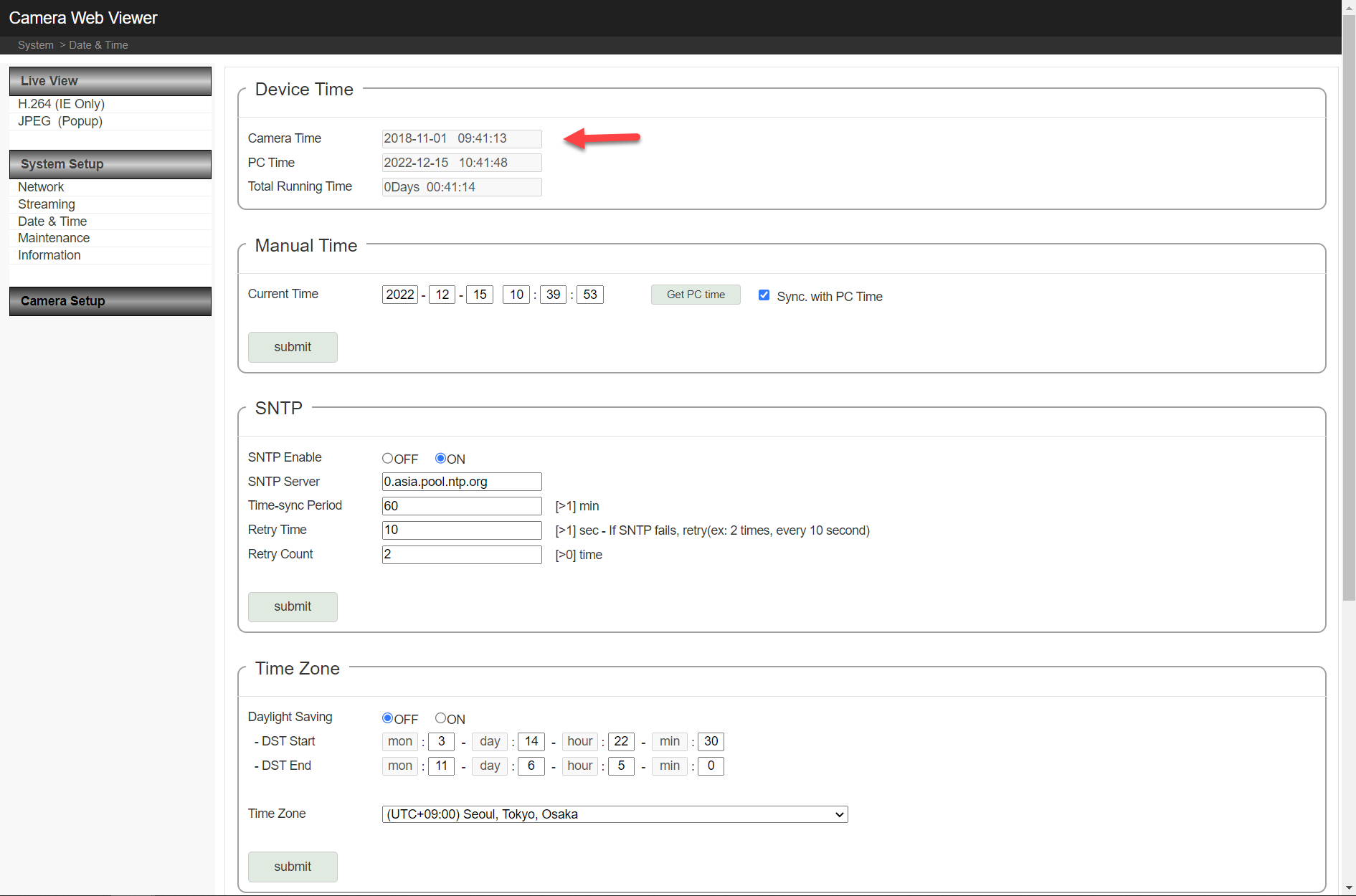Click the Date & Time breadcrumb
Viewport: 1356px width, 896px height.
pos(98,45)
